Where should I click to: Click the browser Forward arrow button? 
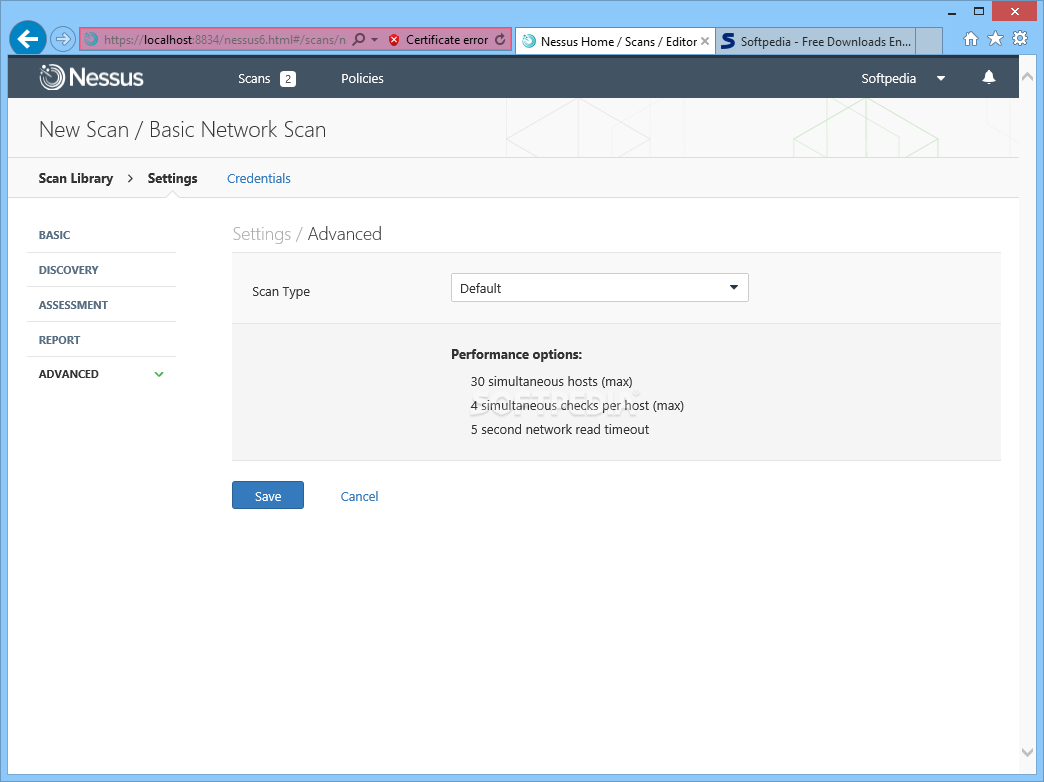pos(63,39)
